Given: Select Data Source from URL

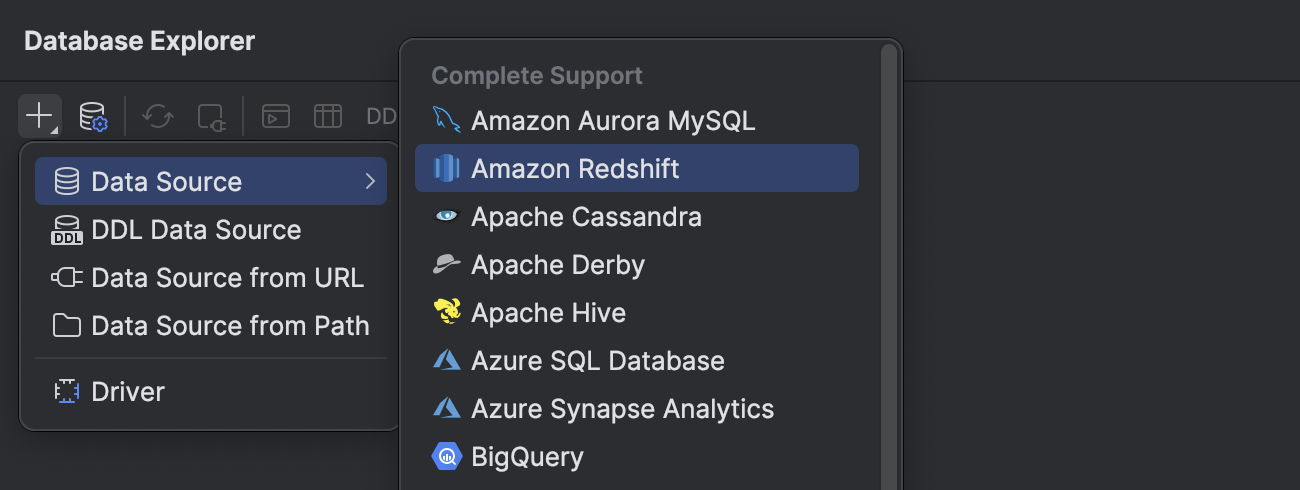Looking at the screenshot, I should (x=227, y=278).
